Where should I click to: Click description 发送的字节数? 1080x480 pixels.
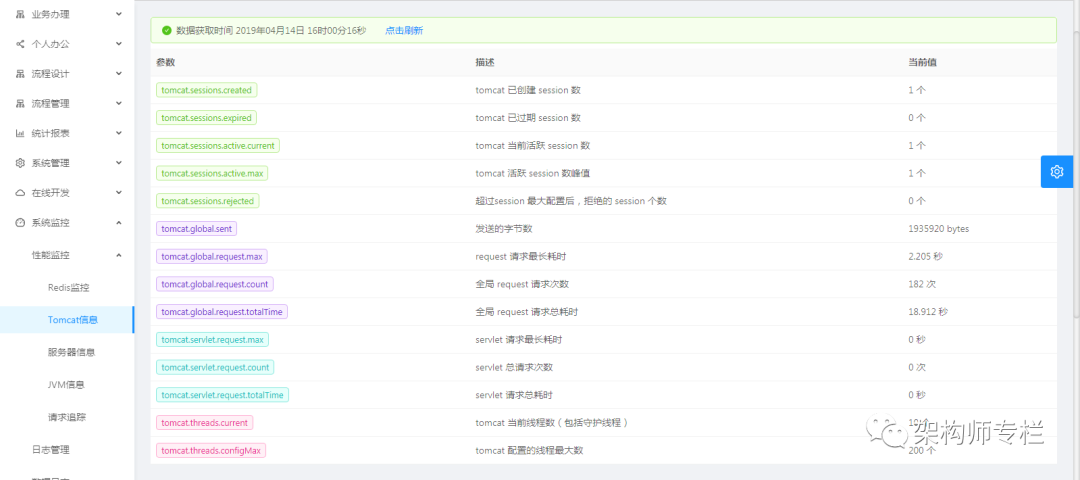coord(503,229)
